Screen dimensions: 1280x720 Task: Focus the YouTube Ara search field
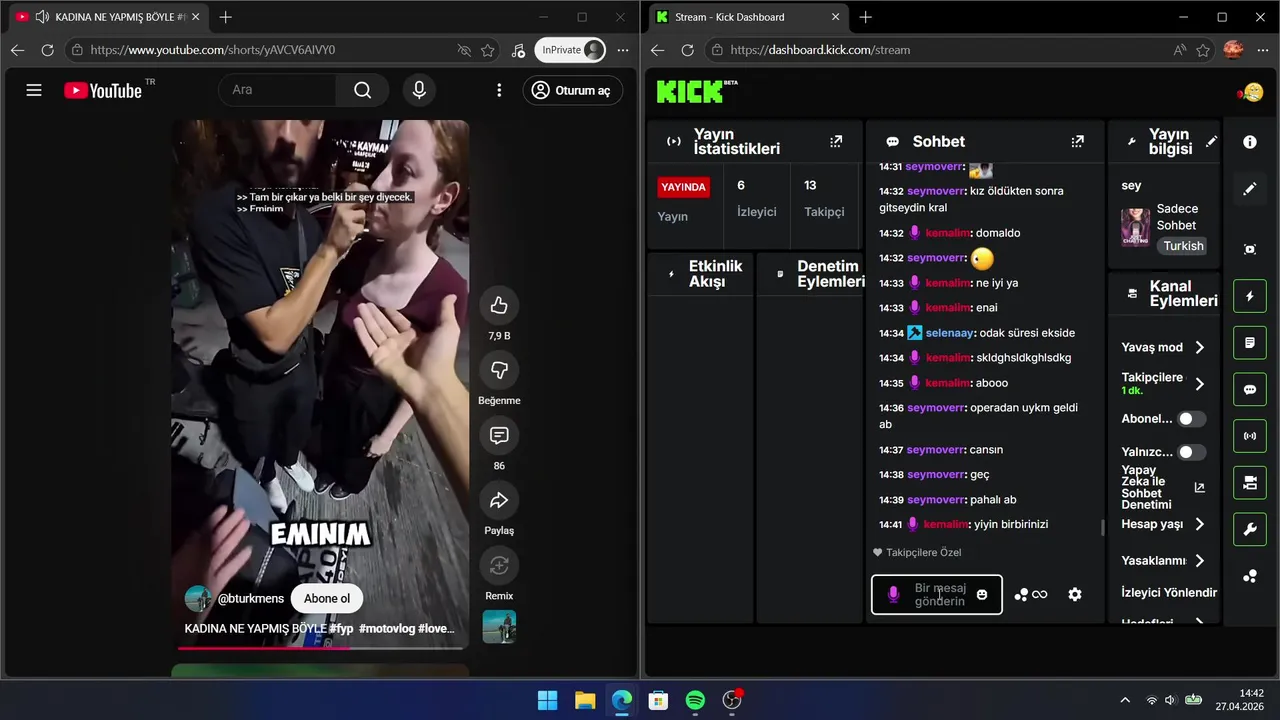point(277,90)
